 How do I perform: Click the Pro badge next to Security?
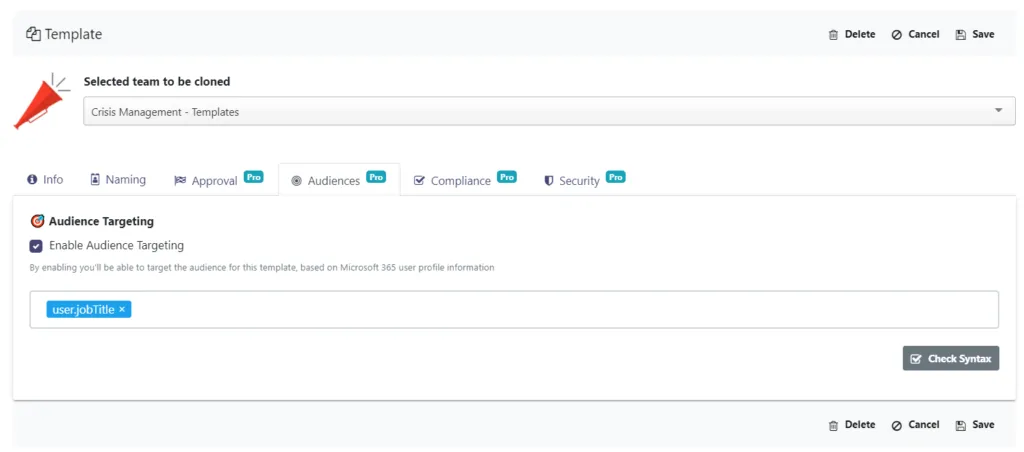615,176
